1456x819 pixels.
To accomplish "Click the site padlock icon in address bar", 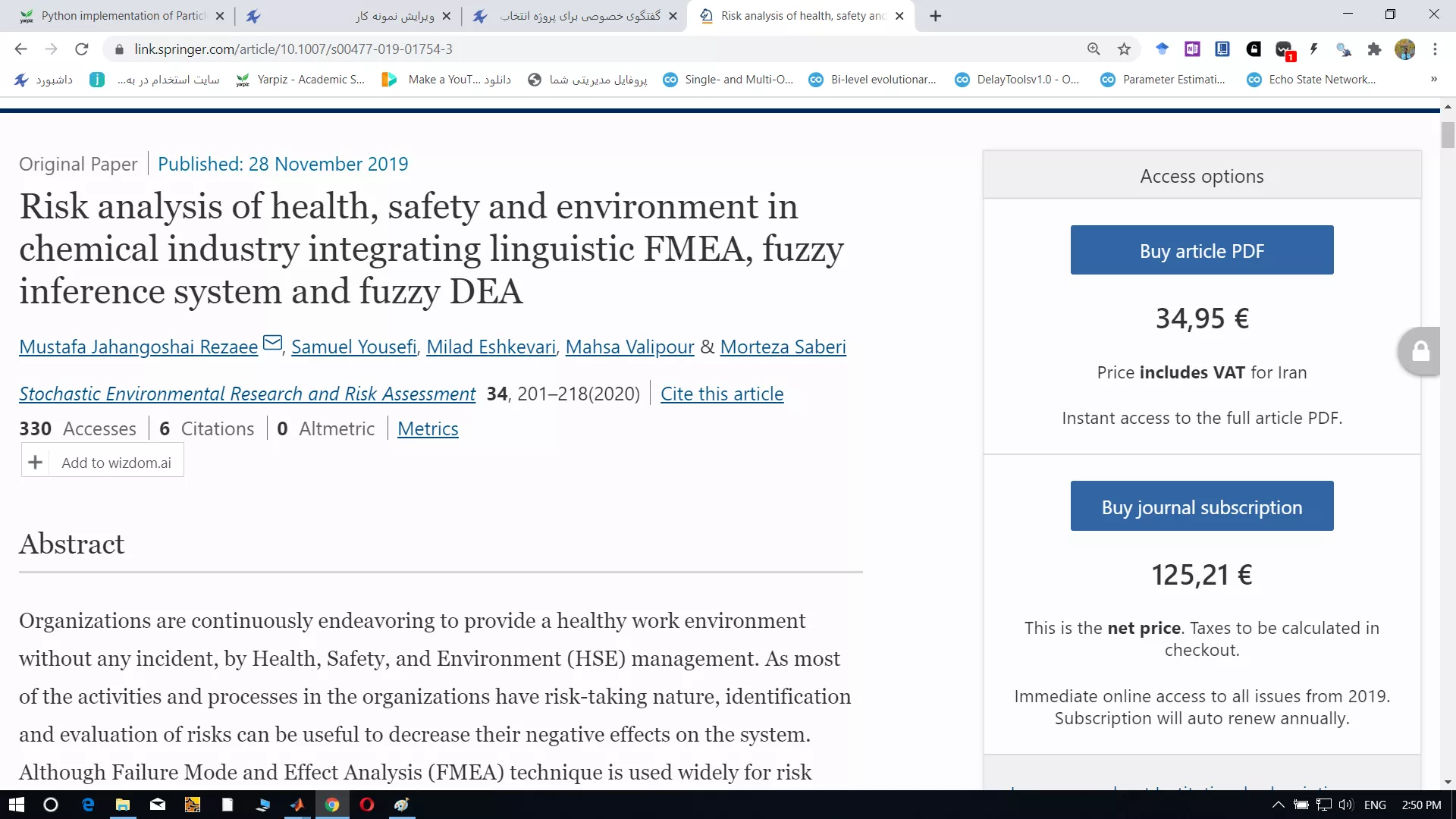I will tap(119, 49).
